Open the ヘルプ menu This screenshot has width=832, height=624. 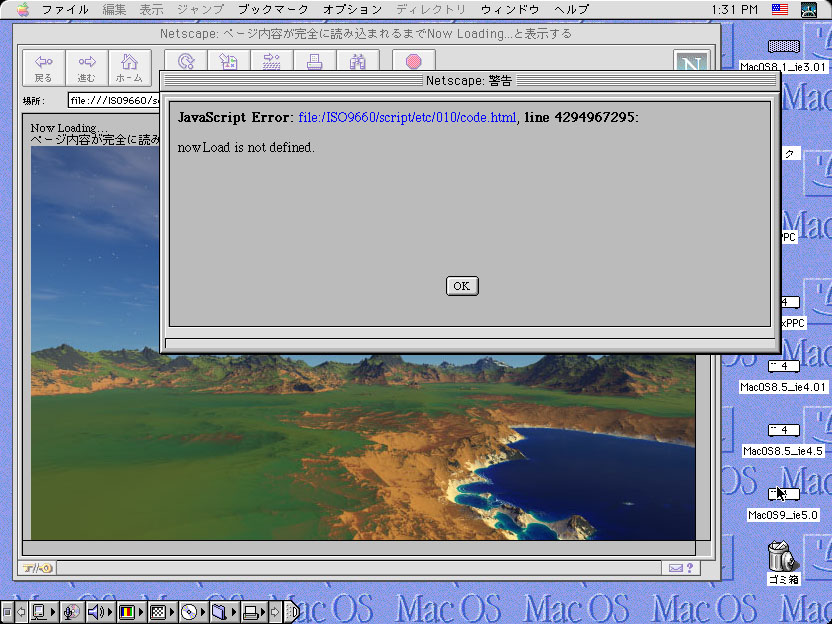571,10
